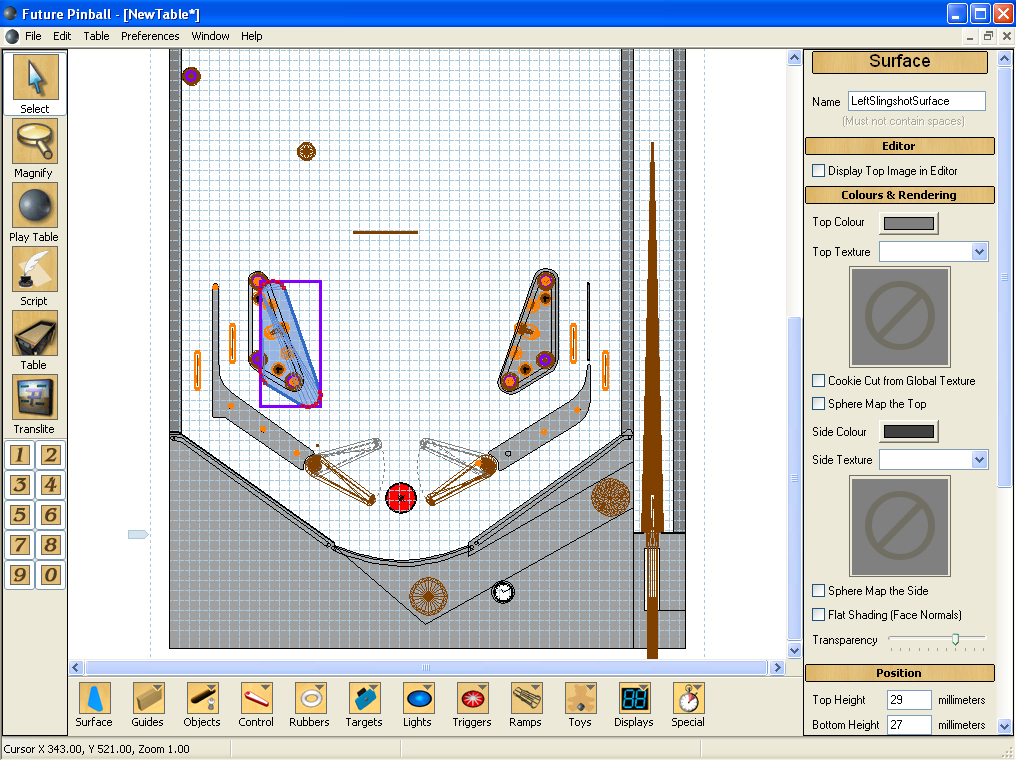Enable Display Top Image in Editor
This screenshot has height=760, width=1016.
pyautogui.click(x=819, y=170)
